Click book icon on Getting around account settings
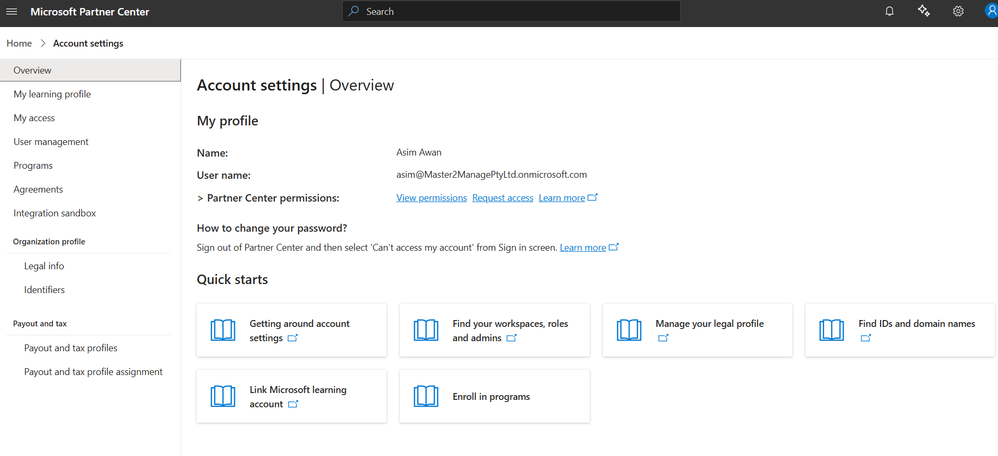 point(223,330)
